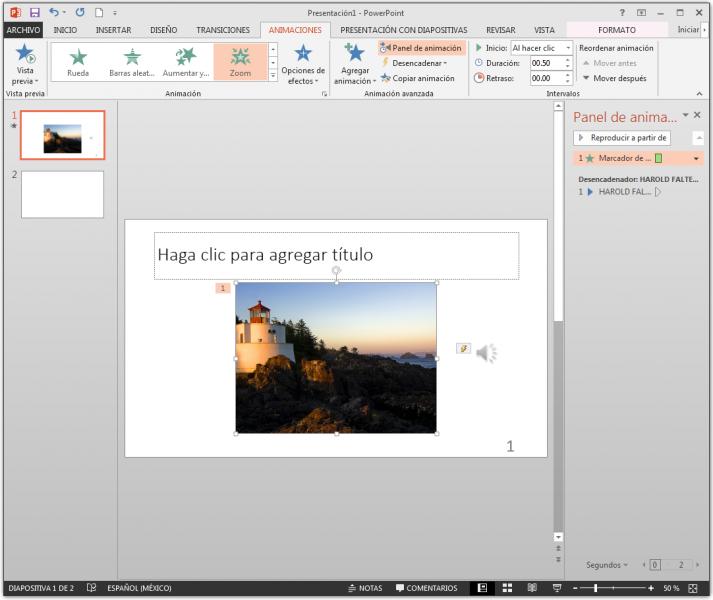The width and height of the screenshot is (713, 600).
Task: Switch to PRESENTACIÓN CON DIAPOSITIVAS tab
Action: pyautogui.click(x=403, y=30)
